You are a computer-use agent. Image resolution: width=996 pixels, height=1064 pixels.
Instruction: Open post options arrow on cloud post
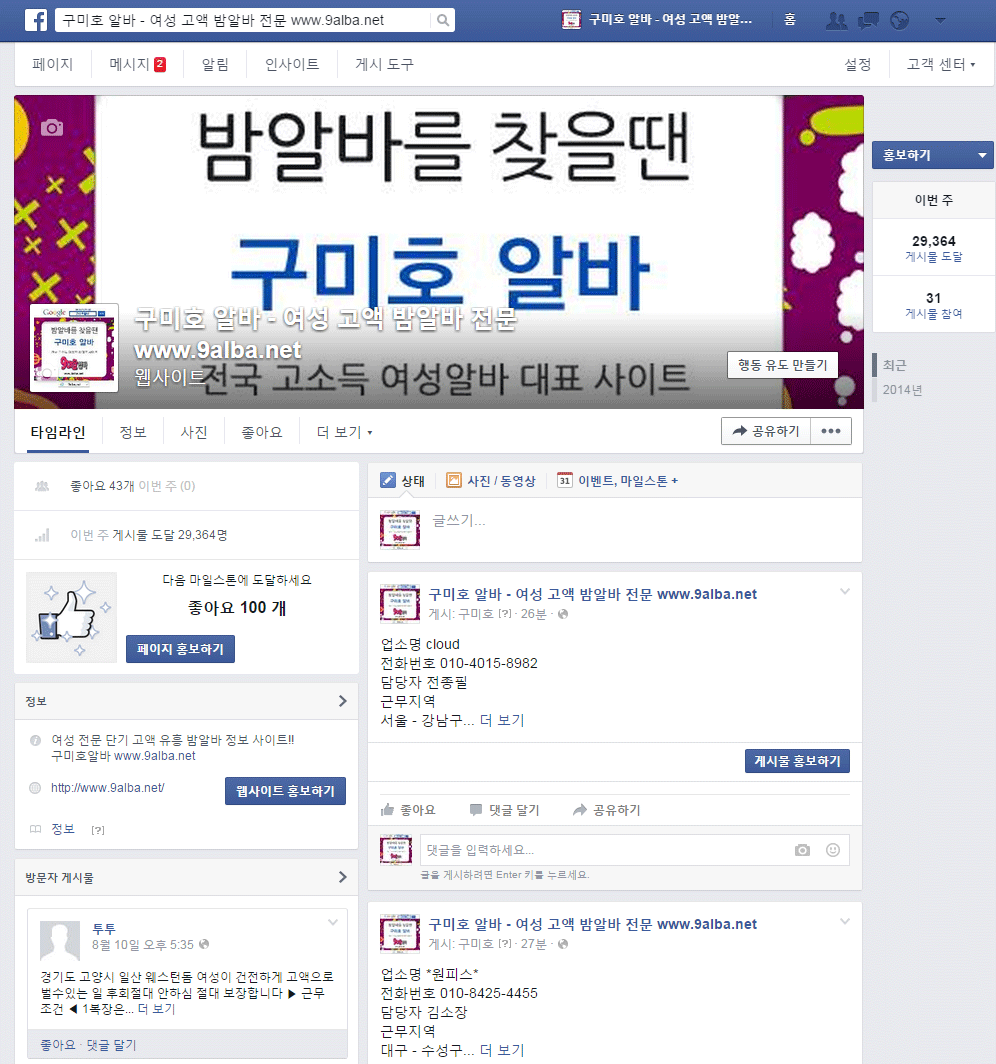coord(845,592)
